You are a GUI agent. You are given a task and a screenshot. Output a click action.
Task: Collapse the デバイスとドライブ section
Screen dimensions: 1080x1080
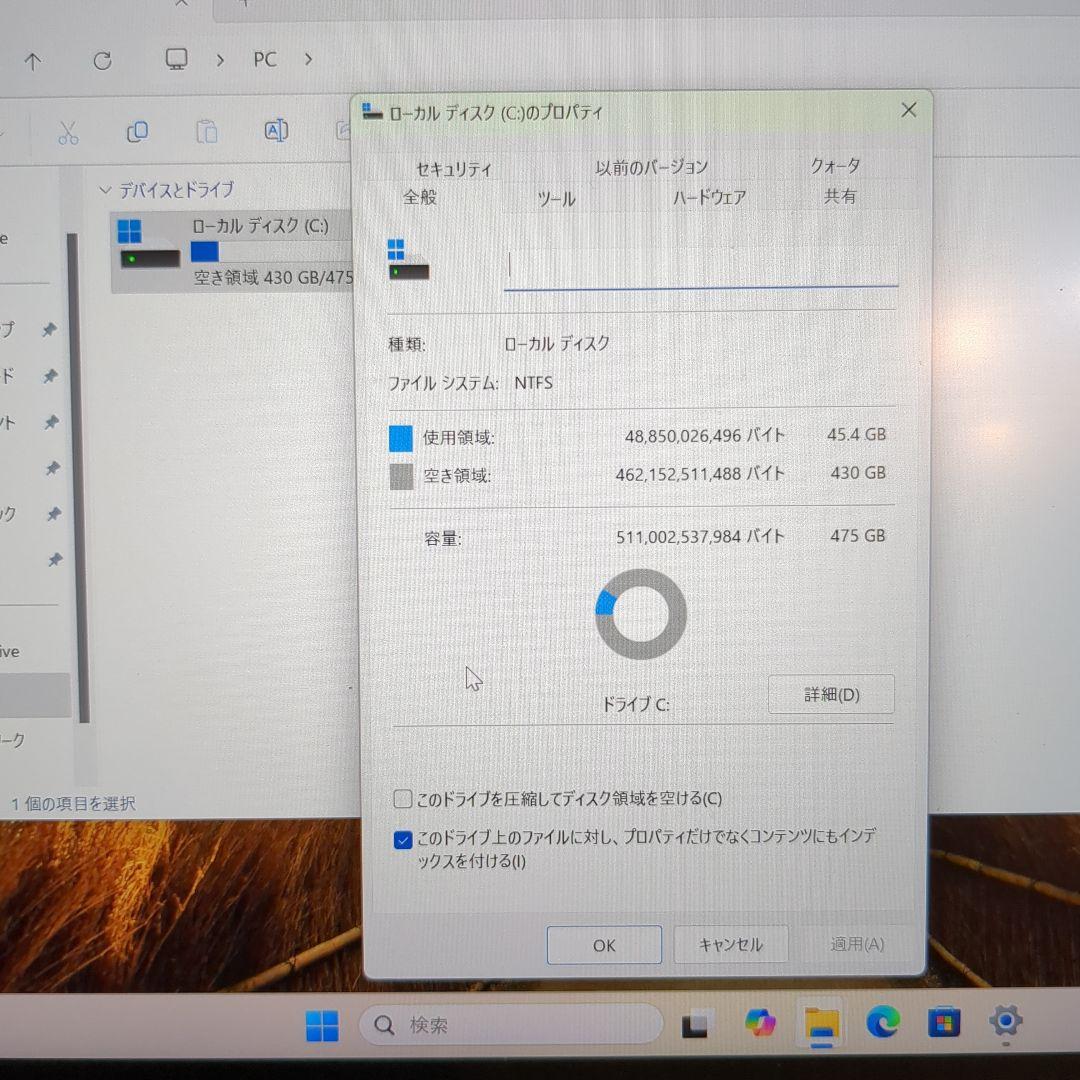[104, 190]
